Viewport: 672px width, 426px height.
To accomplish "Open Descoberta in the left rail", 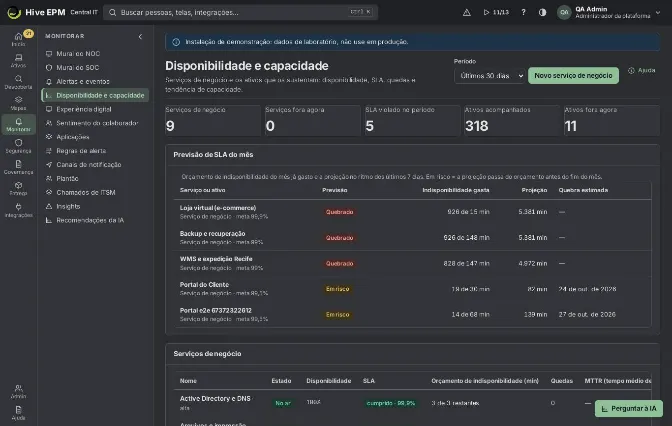I will 18,82.
